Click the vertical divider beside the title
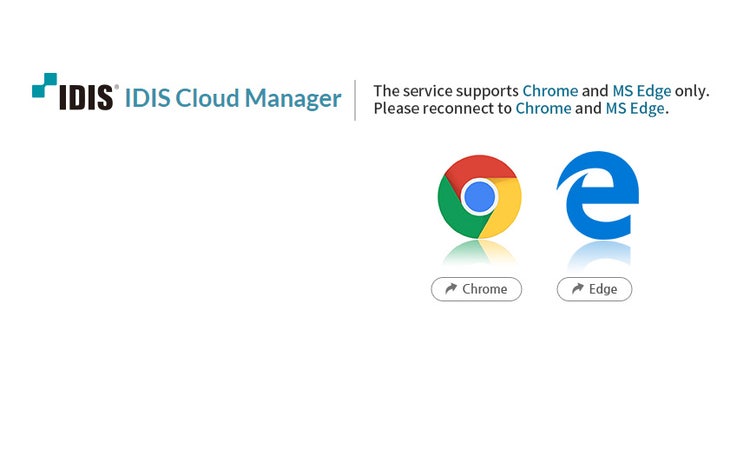This screenshot has height=469, width=750. pyautogui.click(x=355, y=100)
